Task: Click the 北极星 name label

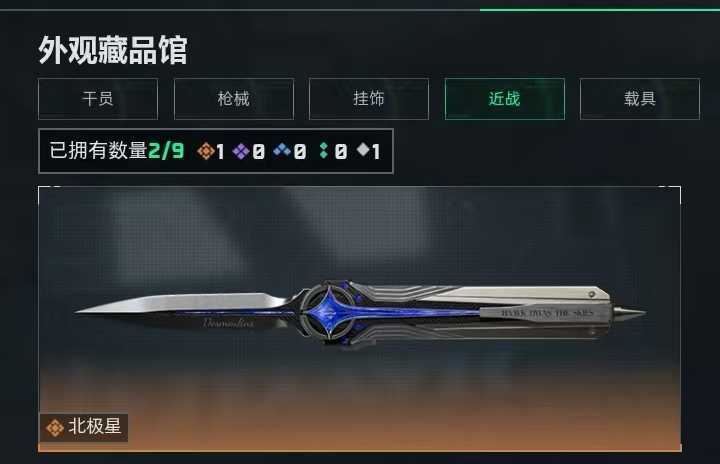Action: (x=95, y=426)
